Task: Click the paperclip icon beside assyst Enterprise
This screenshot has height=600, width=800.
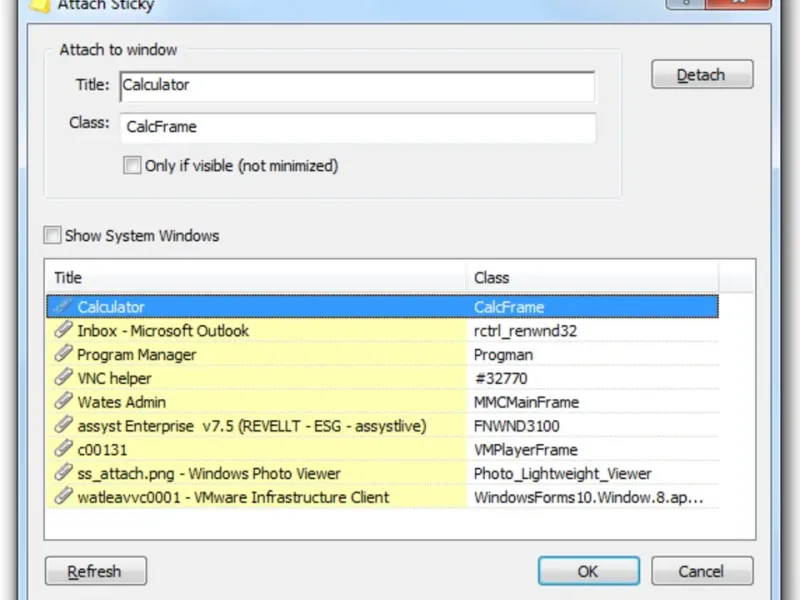Action: pyautogui.click(x=63, y=425)
